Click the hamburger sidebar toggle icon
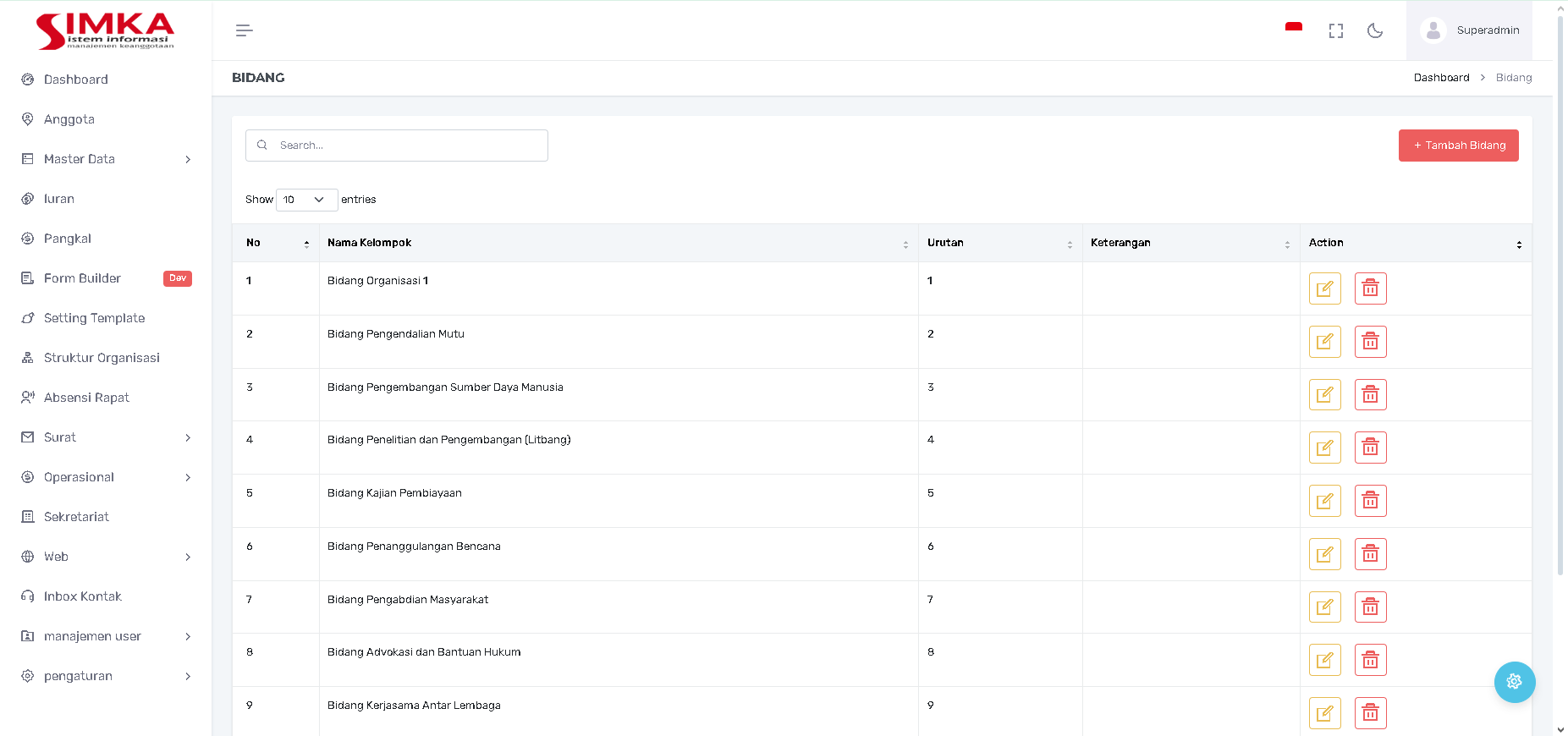Image resolution: width=1568 pixels, height=736 pixels. click(x=244, y=30)
